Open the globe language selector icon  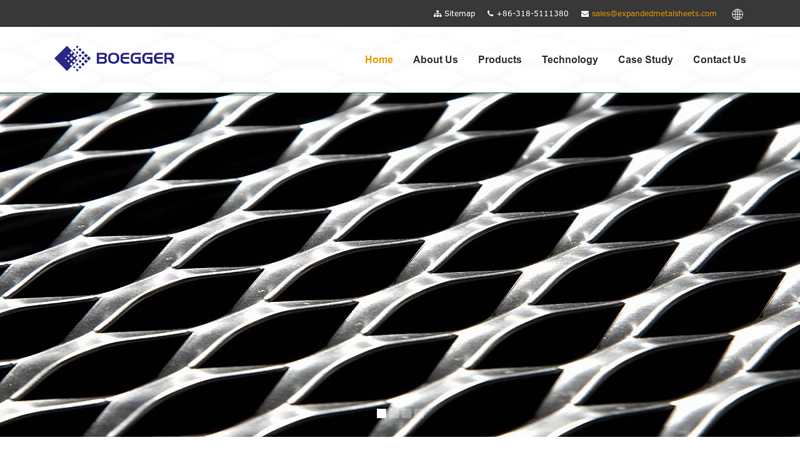click(x=737, y=14)
